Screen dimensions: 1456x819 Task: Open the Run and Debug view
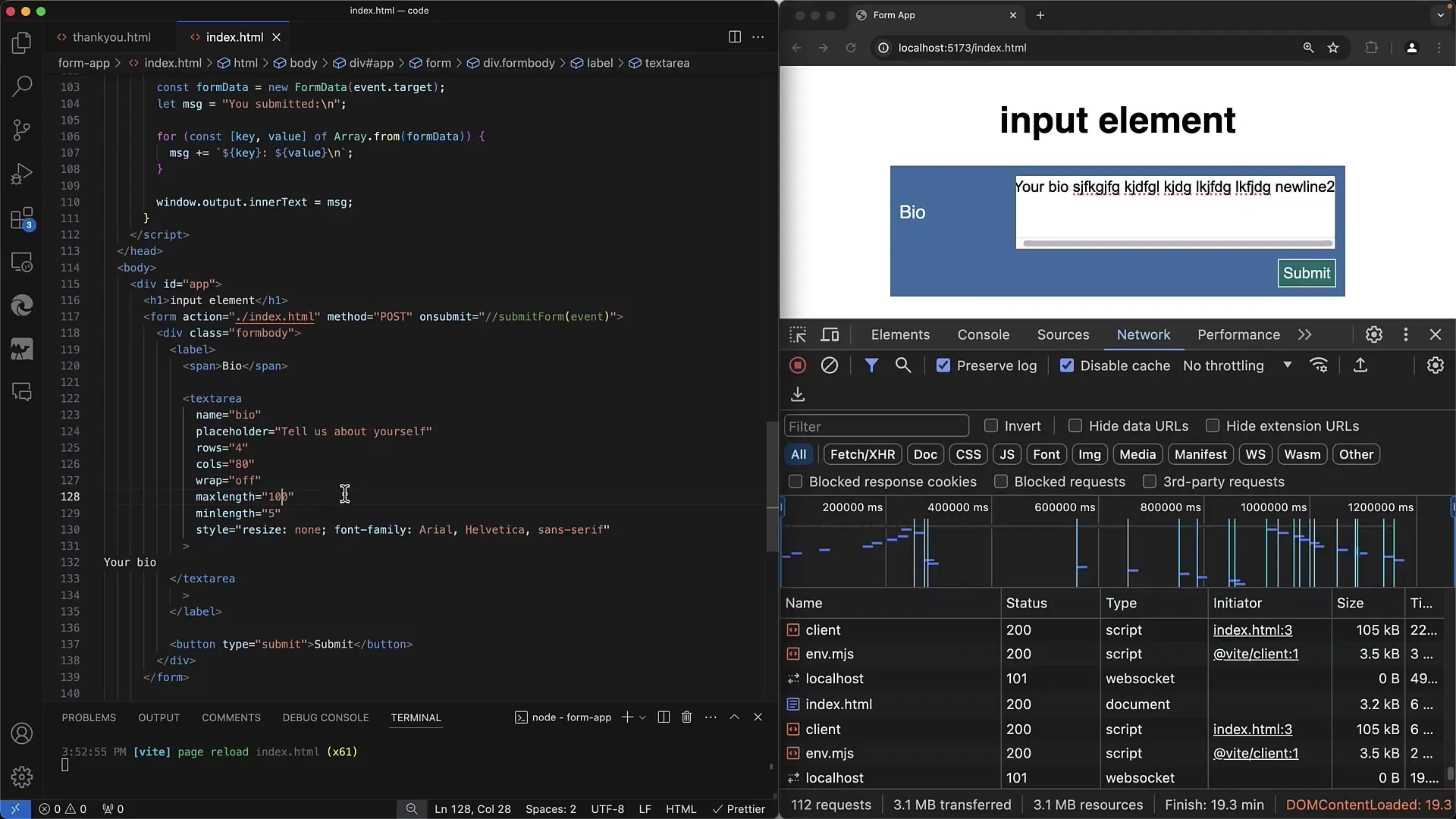coord(22,174)
